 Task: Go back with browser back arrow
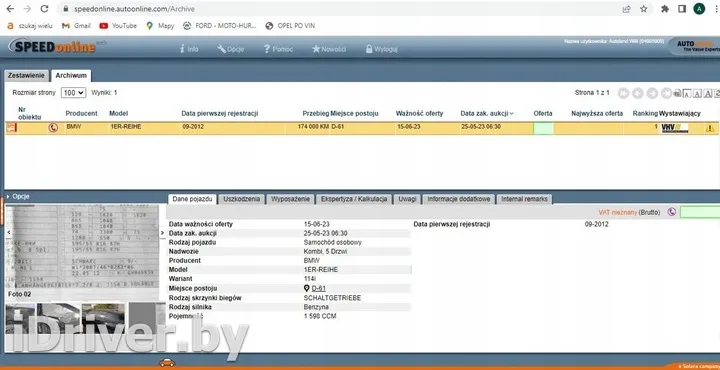(x=10, y=9)
